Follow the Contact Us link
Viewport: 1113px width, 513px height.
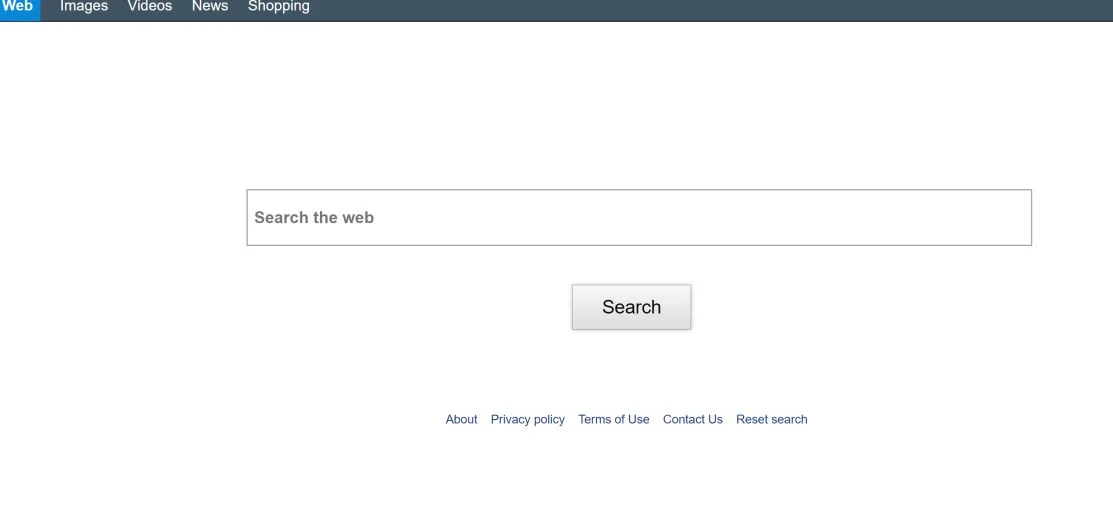692,419
